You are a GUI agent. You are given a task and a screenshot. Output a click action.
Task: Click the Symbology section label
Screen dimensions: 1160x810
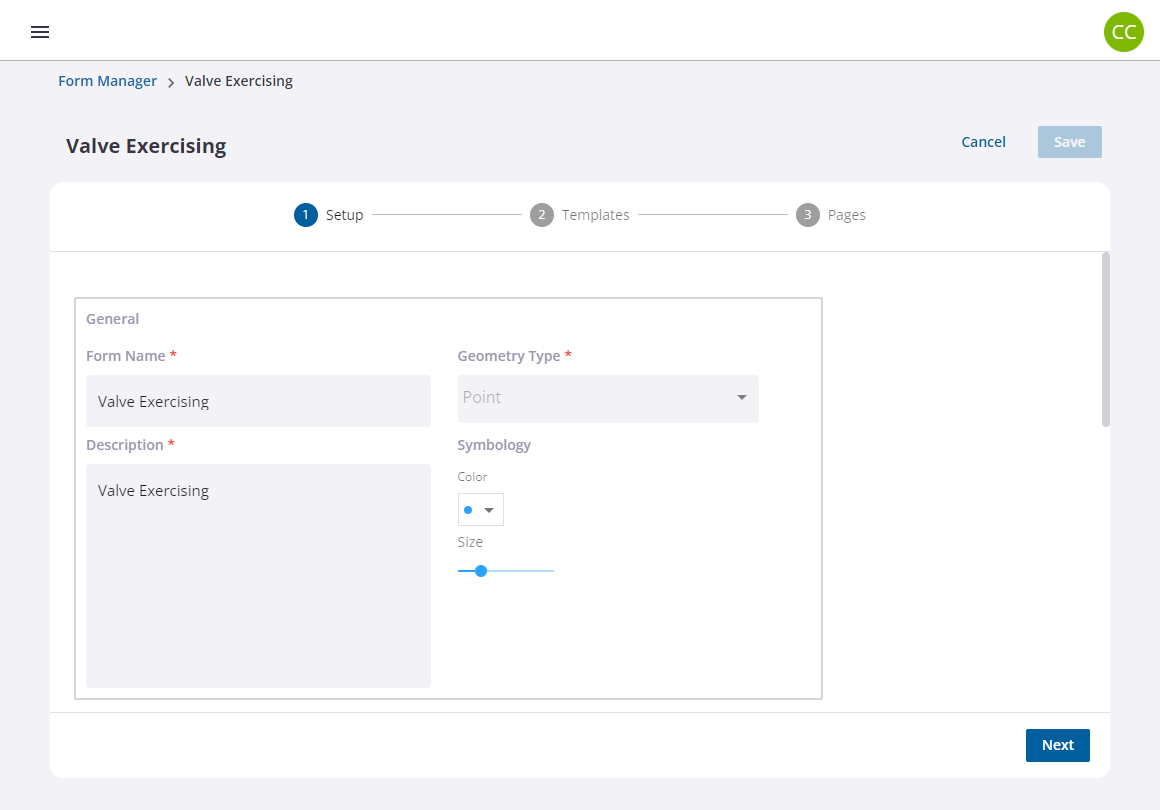click(x=494, y=445)
